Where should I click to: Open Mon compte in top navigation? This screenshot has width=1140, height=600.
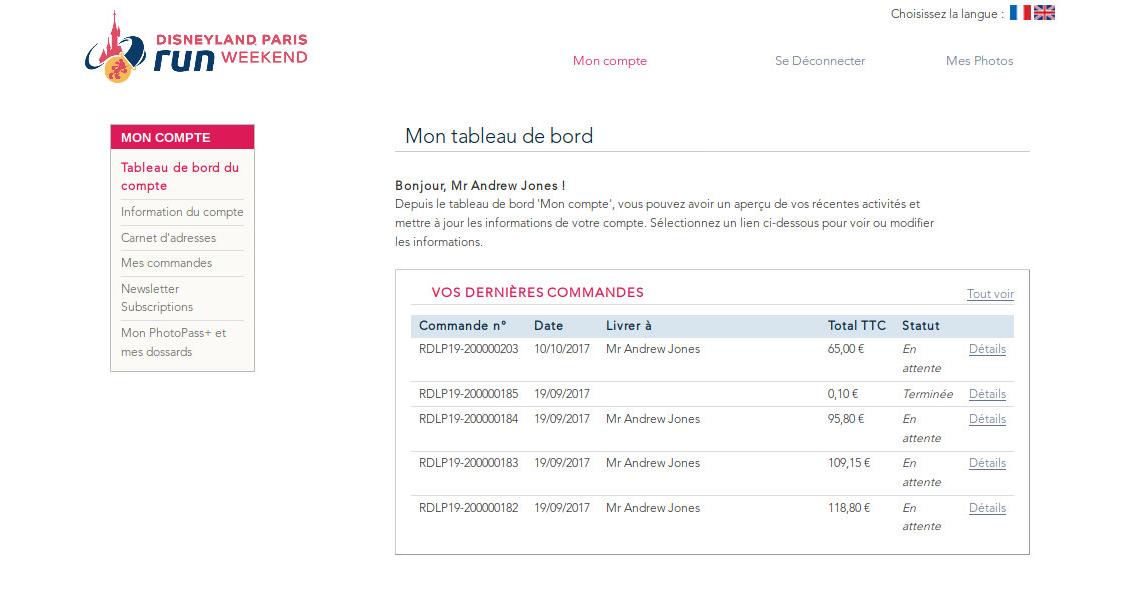click(x=609, y=61)
